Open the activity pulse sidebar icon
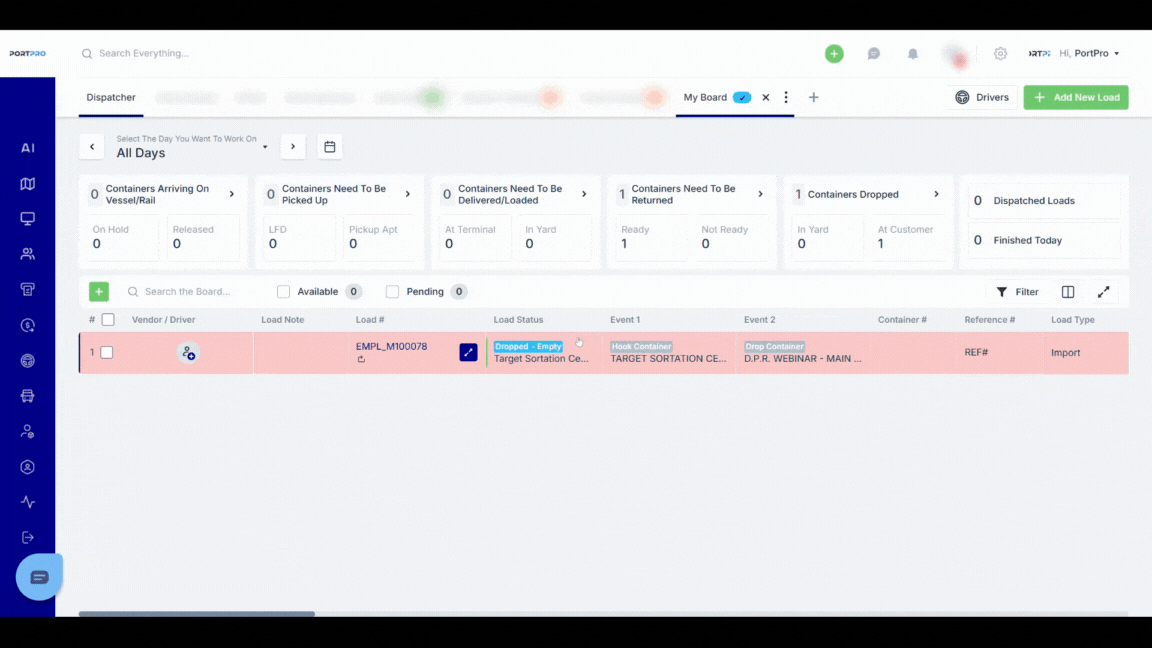This screenshot has width=1152, height=648. point(27,503)
